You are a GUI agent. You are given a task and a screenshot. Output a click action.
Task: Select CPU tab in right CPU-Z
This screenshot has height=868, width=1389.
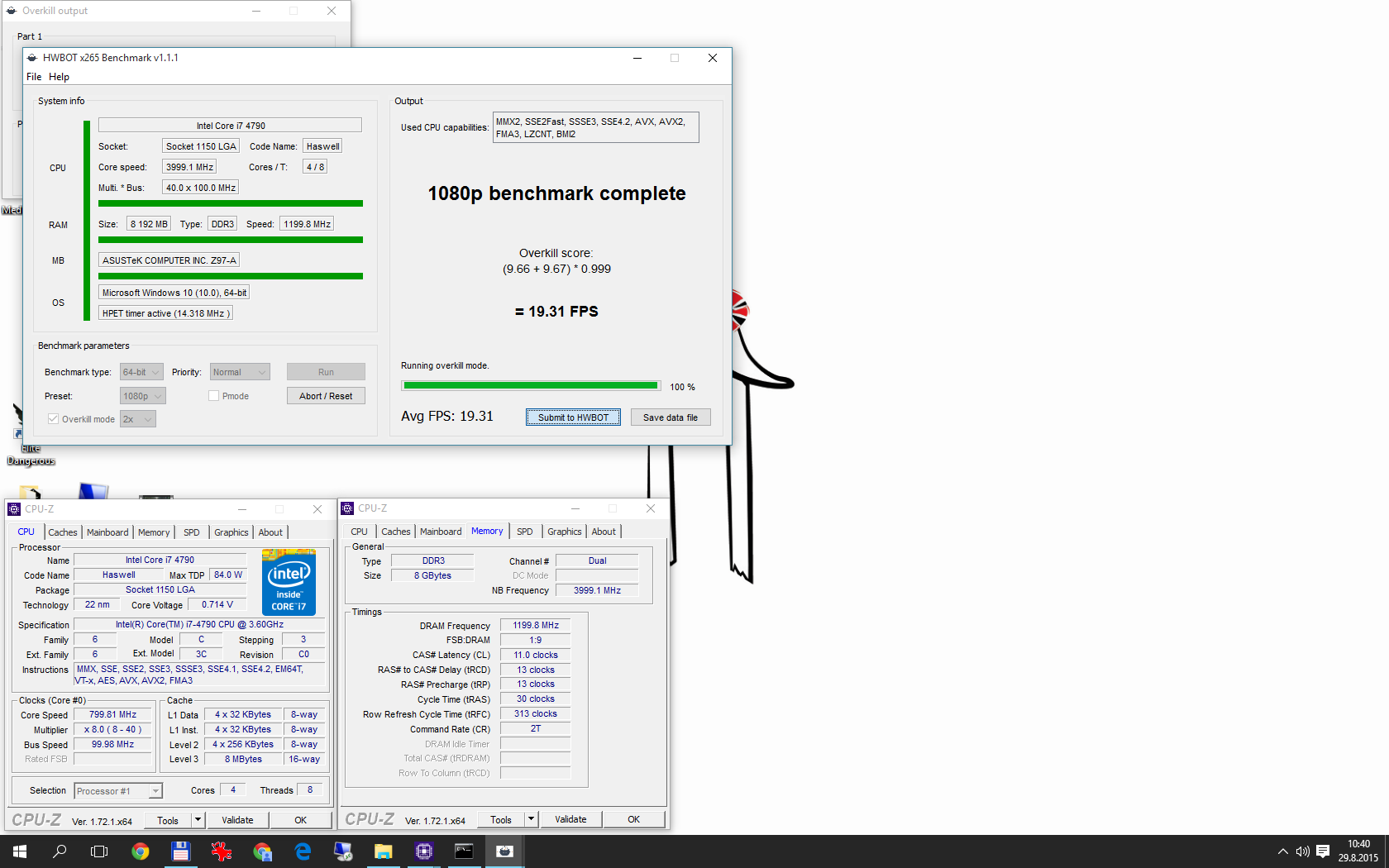(x=360, y=532)
